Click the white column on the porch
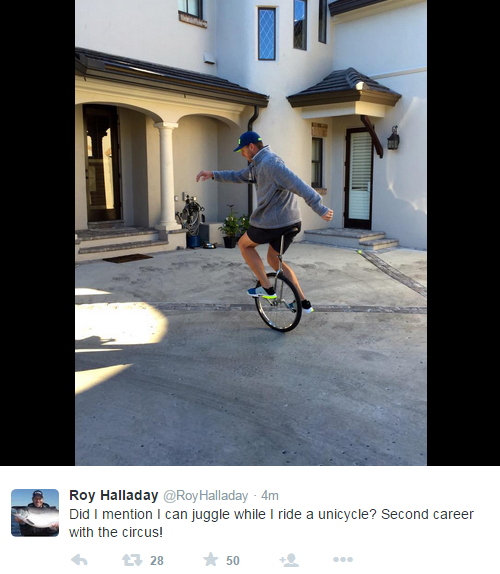The image size is (500, 574). point(167,177)
